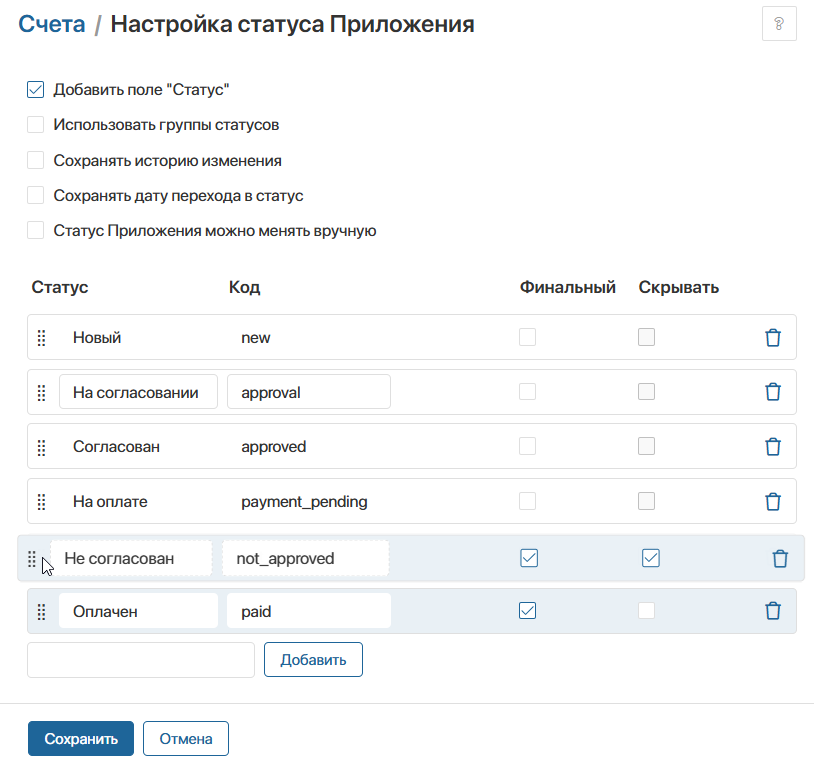Click drag handle of На согласовании row
Screen dimensions: 814x762
click(x=42, y=393)
